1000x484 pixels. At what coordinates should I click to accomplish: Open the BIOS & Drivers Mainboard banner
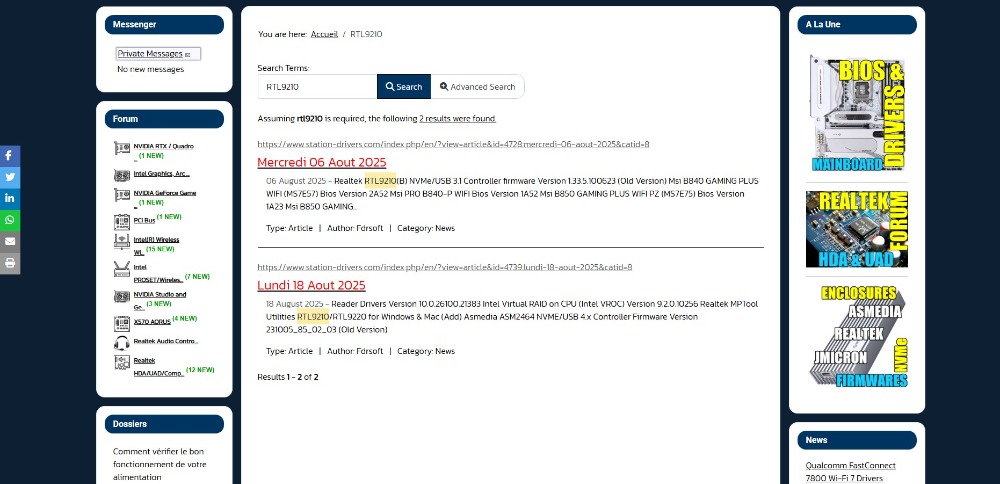click(857, 115)
